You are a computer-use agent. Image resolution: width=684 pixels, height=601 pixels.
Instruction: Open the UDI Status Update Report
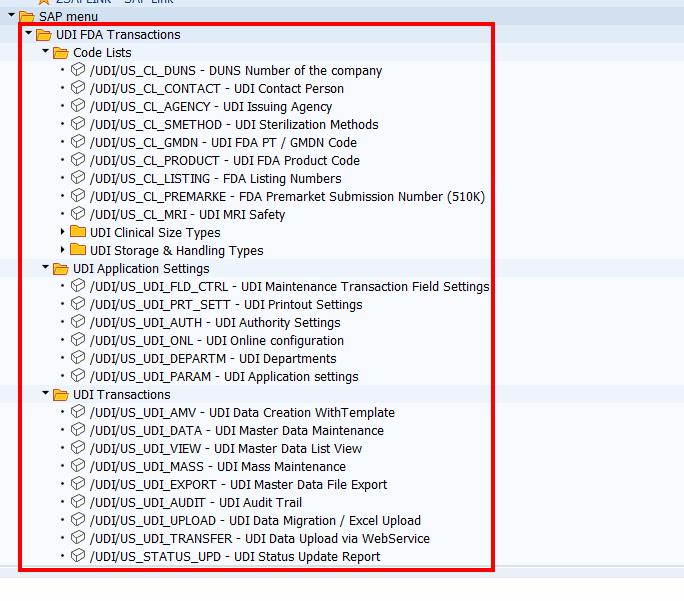pos(235,557)
